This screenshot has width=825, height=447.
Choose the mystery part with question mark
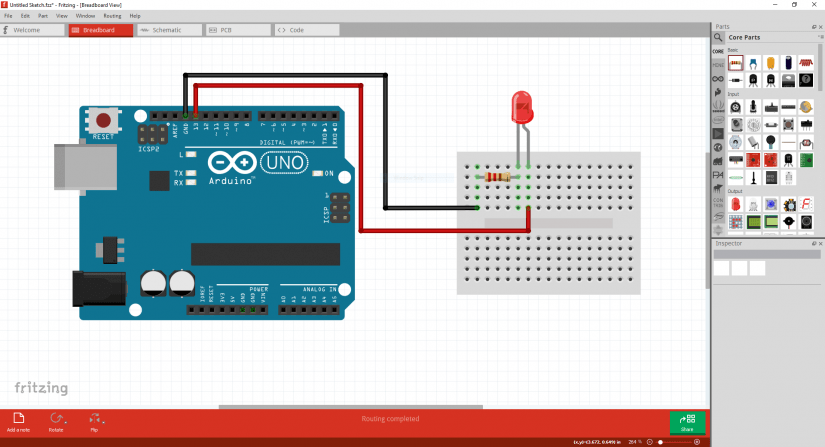coord(806,80)
